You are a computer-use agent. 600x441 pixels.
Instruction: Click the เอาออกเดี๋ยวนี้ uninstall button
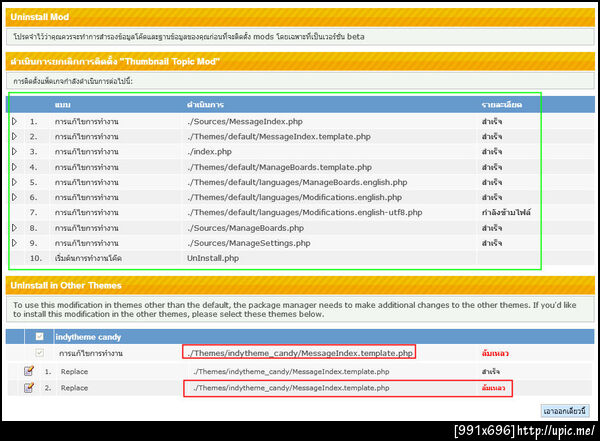564,411
